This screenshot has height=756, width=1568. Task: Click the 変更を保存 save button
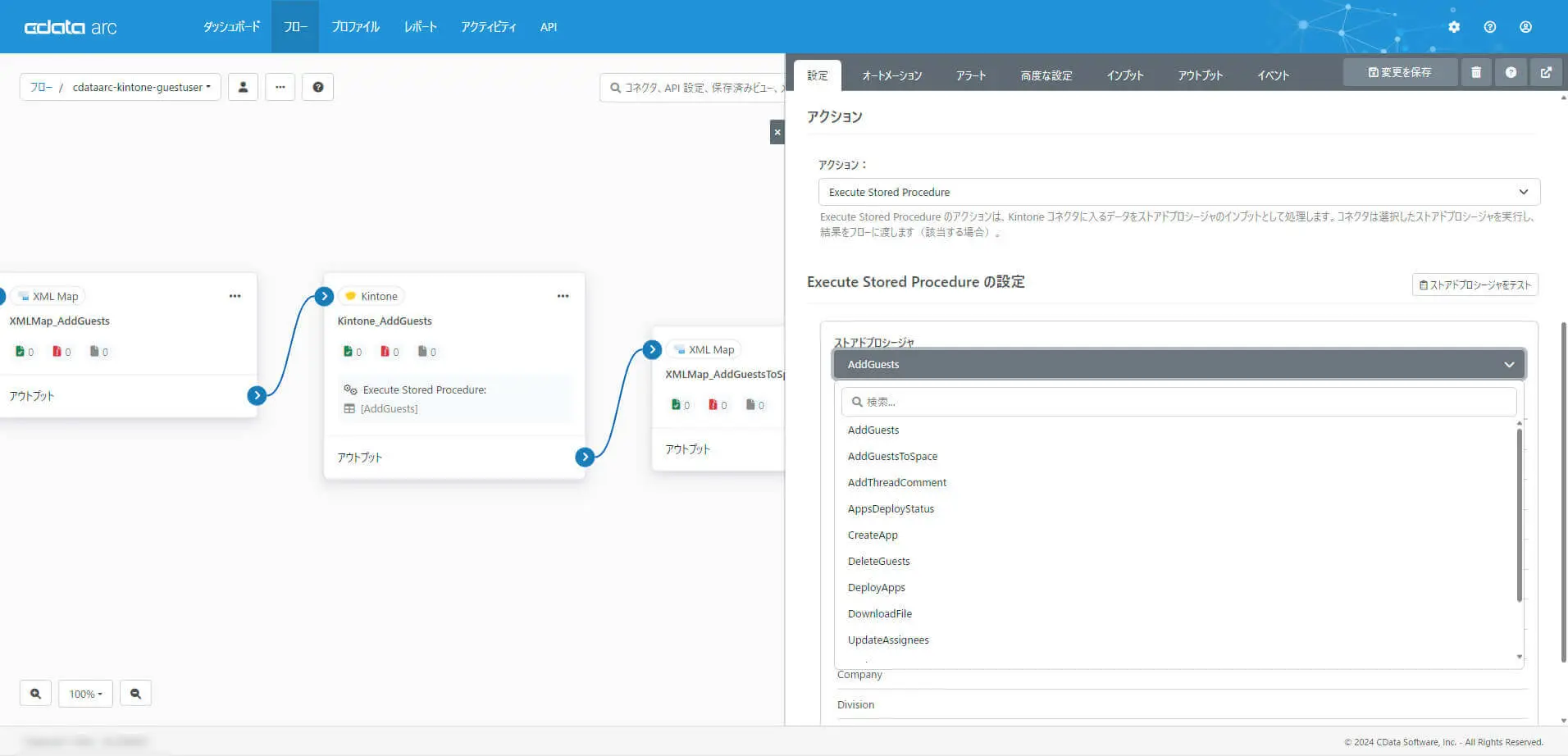point(1400,72)
